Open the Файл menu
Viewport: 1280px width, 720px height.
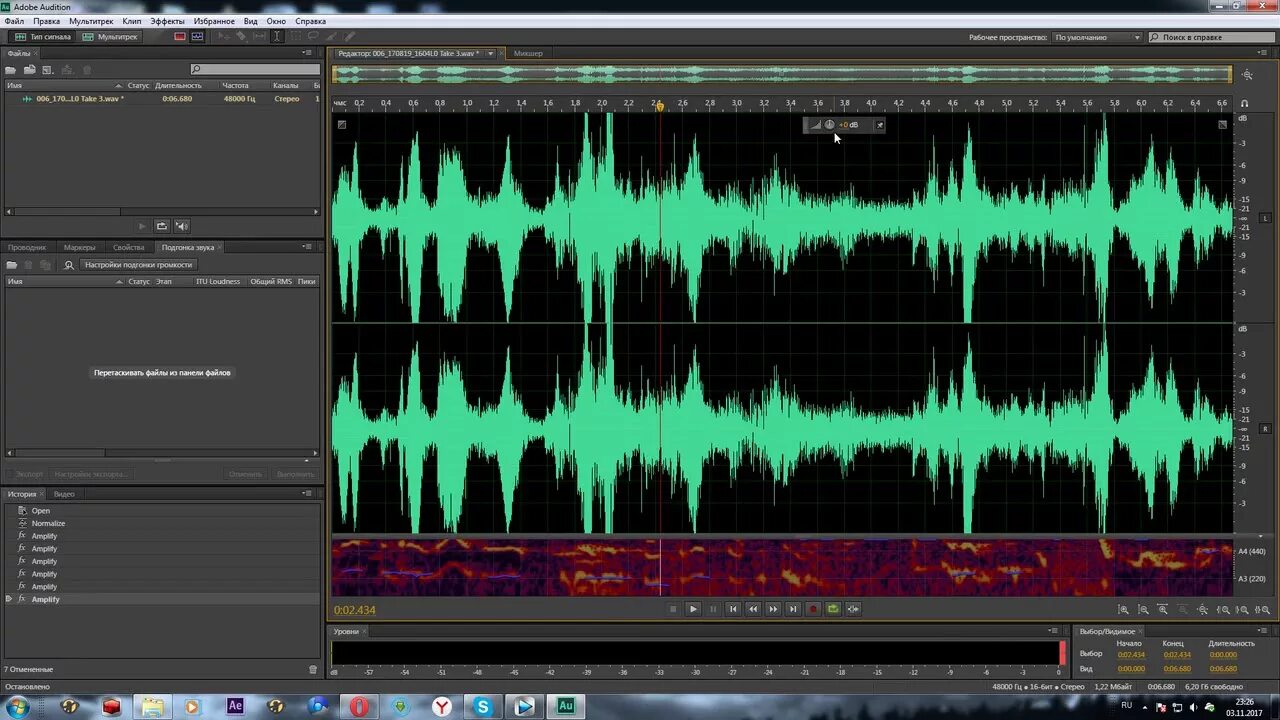click(14, 21)
